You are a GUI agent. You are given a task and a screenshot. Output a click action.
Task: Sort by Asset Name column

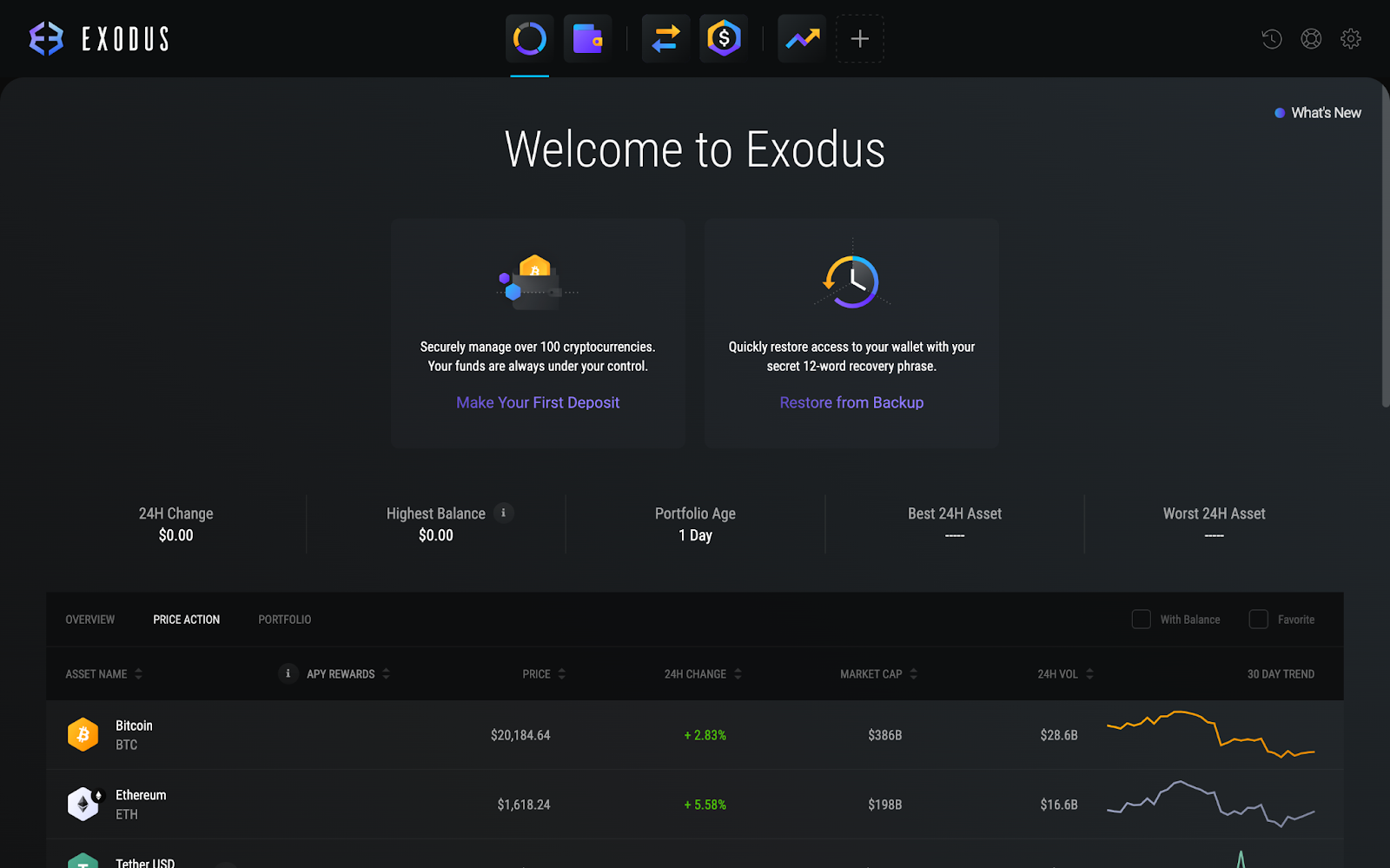coord(104,674)
